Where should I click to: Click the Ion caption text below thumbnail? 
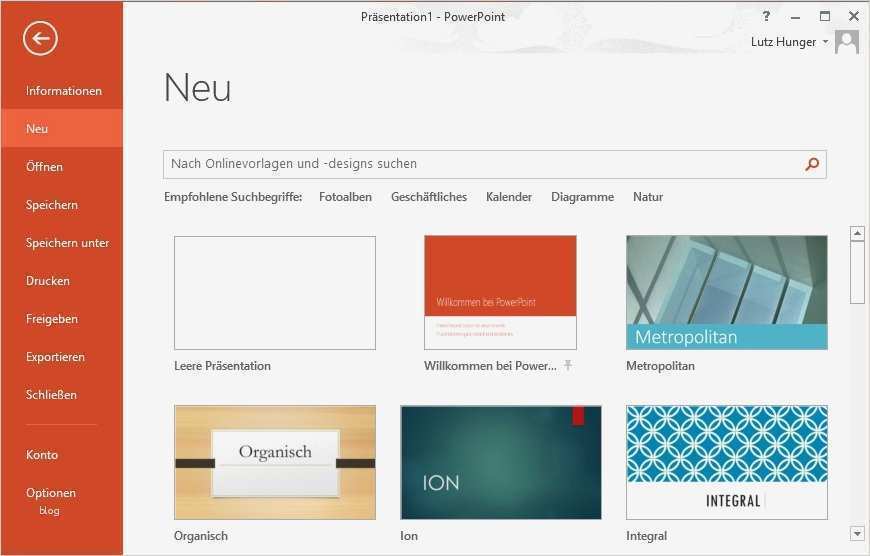409,536
